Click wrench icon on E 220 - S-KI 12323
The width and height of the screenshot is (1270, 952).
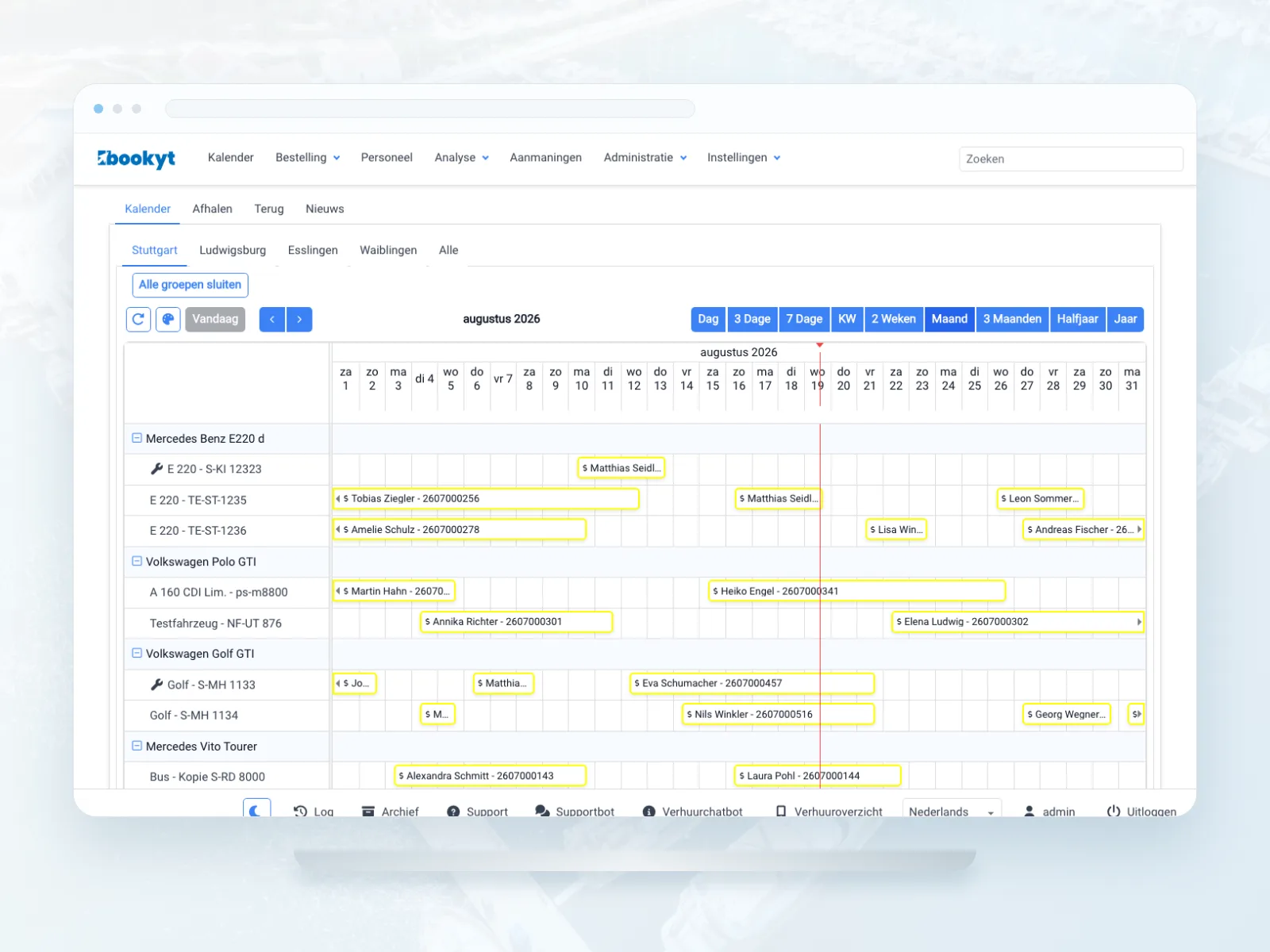click(156, 469)
